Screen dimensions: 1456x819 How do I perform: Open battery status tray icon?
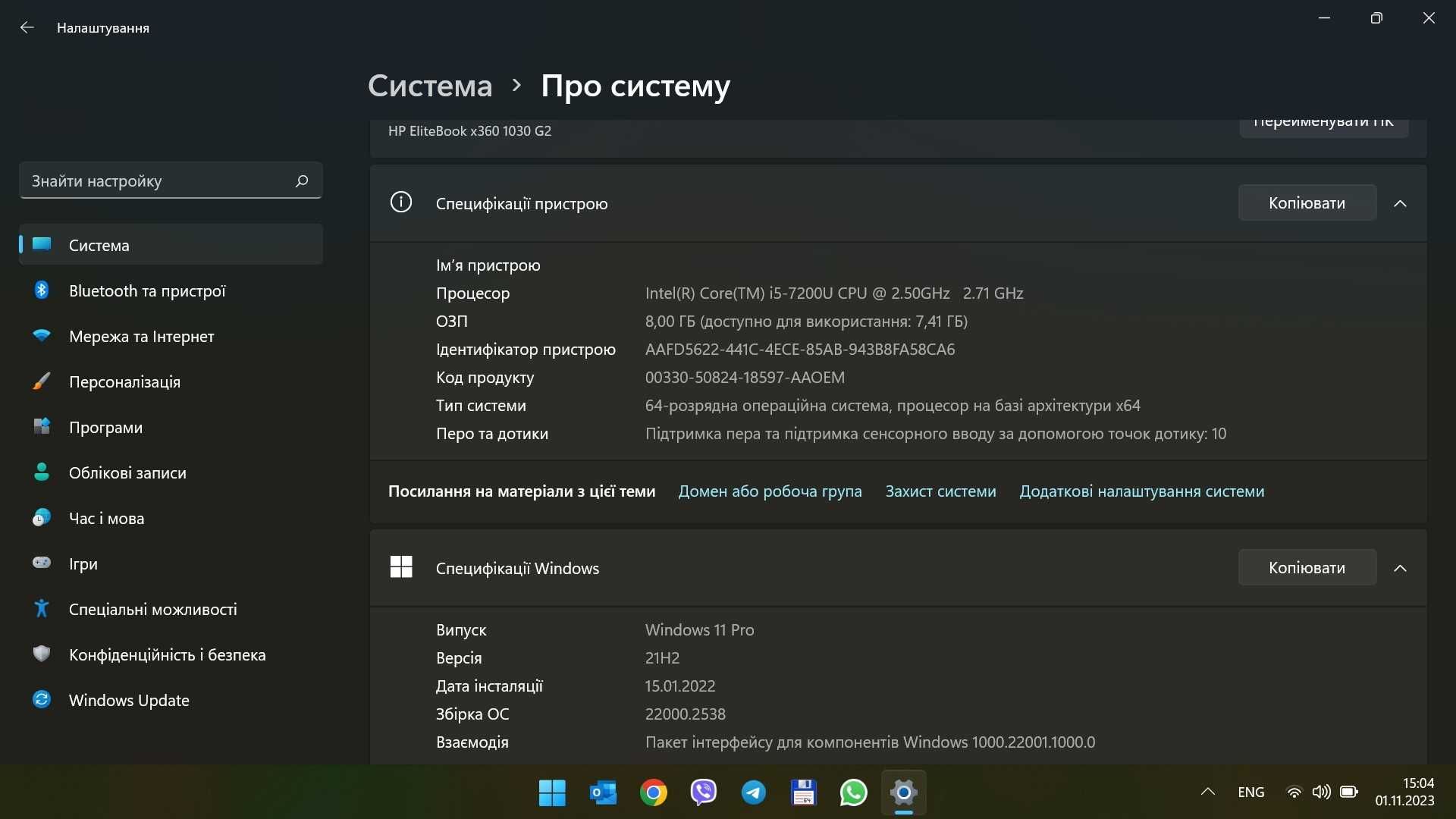click(1348, 792)
